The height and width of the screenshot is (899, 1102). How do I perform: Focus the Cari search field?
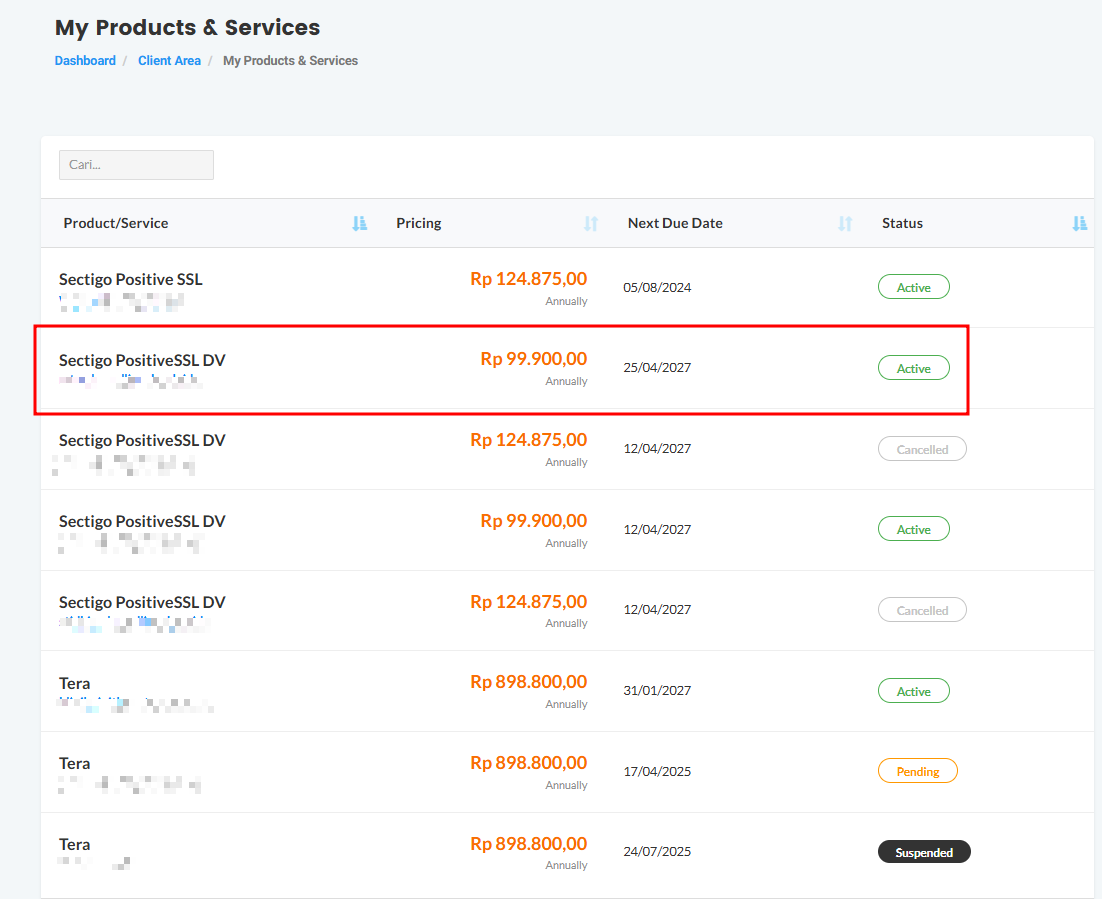tap(136, 164)
